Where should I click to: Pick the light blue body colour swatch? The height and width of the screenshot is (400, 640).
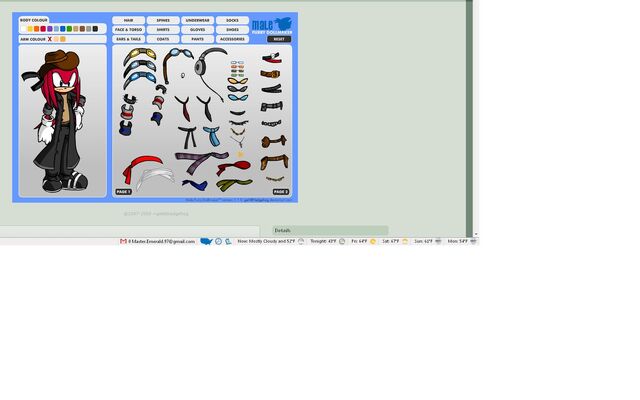(x=56, y=29)
